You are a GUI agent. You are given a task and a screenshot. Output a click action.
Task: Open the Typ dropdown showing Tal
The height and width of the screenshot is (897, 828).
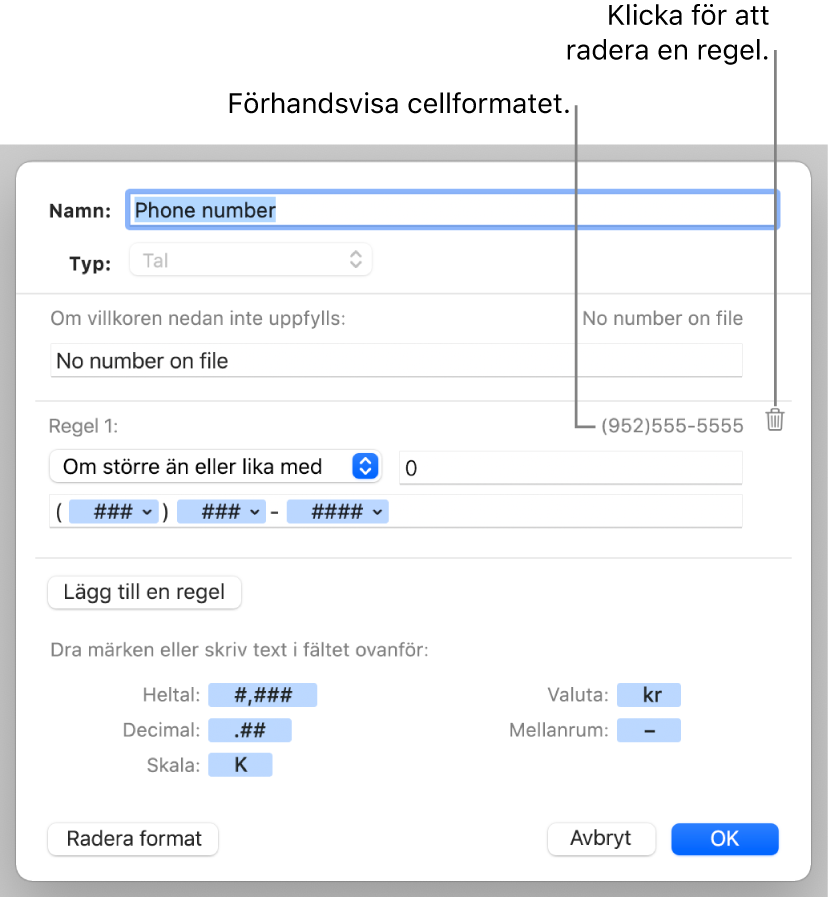(x=251, y=261)
